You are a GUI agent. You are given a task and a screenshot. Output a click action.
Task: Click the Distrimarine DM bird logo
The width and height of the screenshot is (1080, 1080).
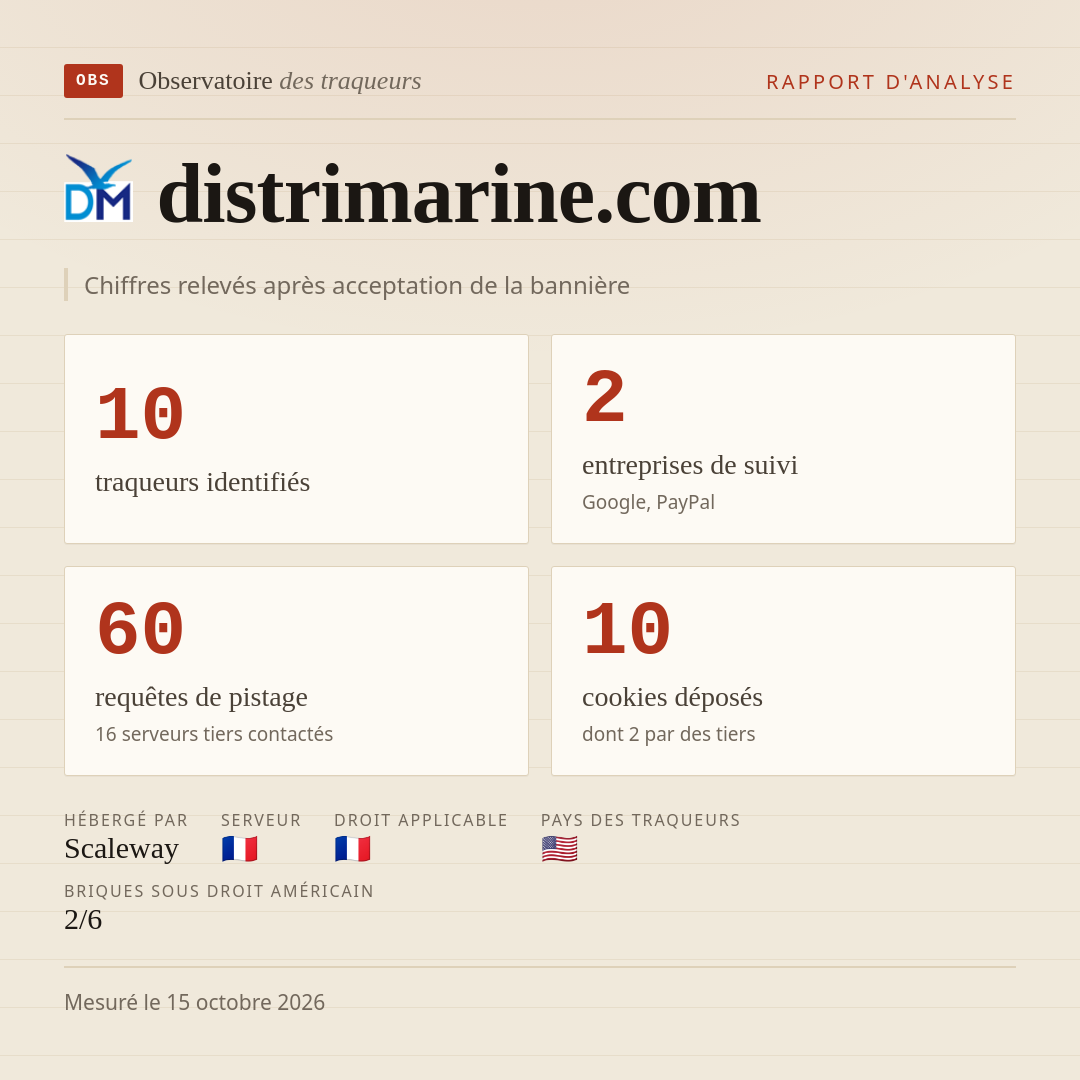[x=98, y=188]
